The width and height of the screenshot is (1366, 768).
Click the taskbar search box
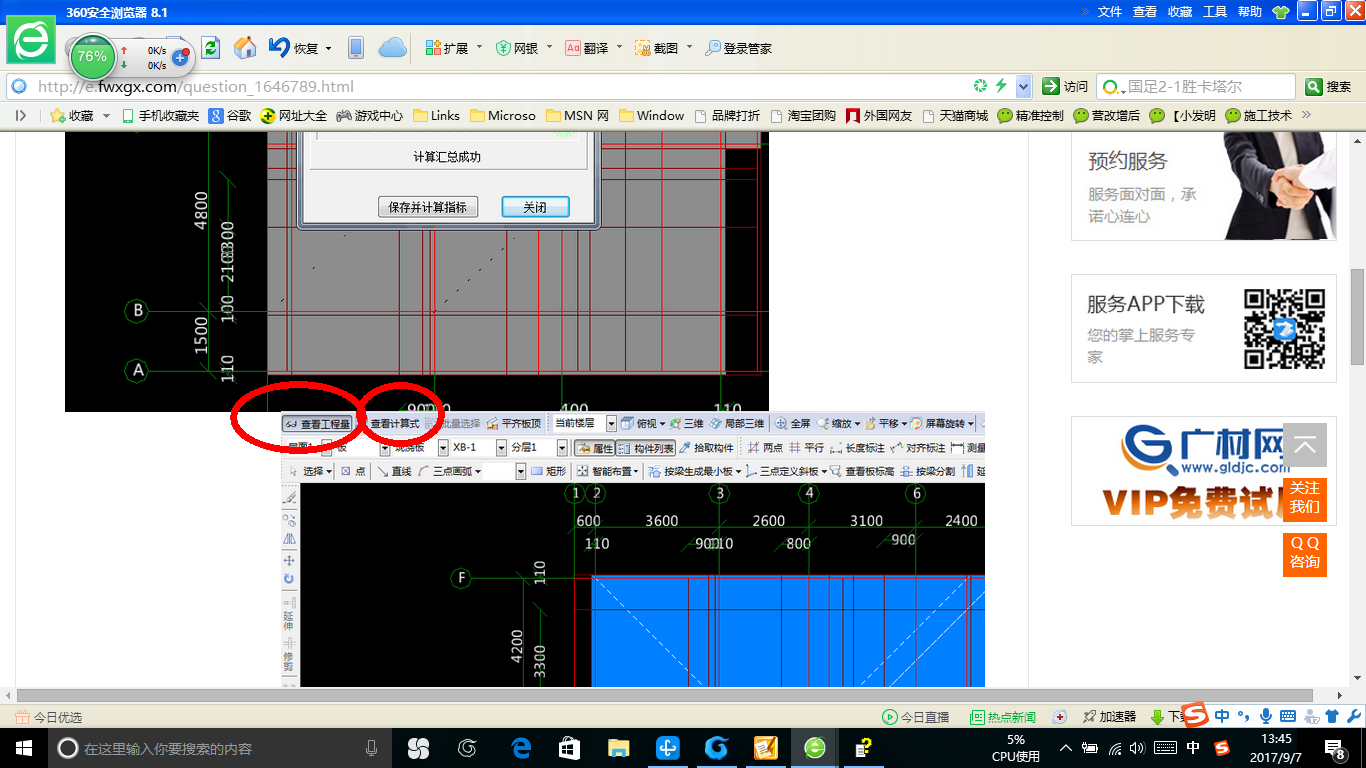point(219,748)
